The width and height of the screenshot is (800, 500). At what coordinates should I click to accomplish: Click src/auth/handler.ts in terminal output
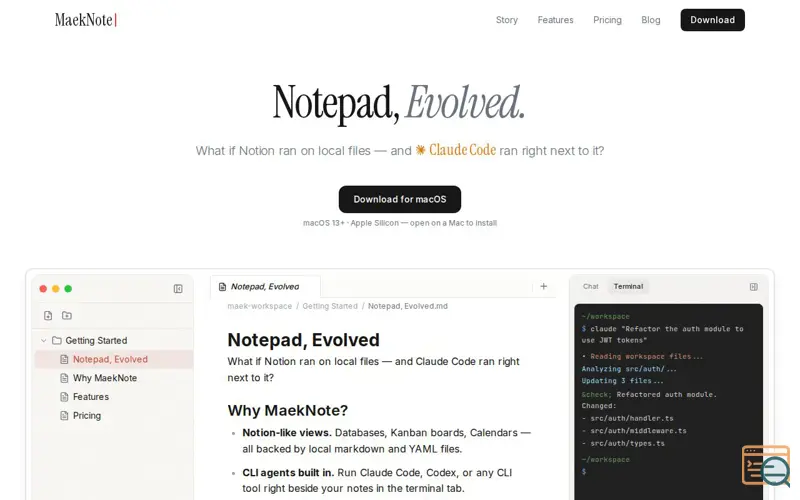click(632, 418)
